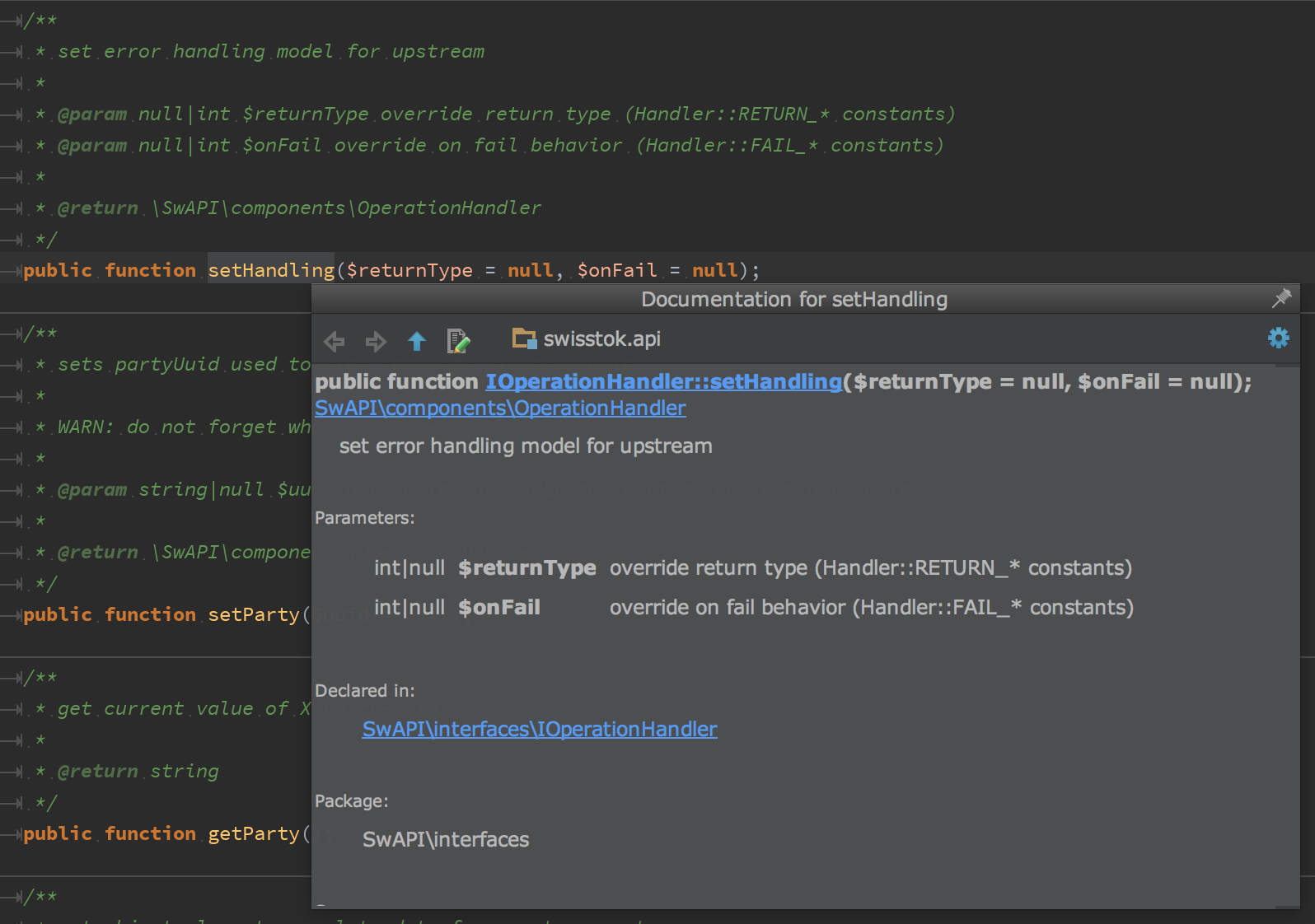Click the $onFail parameter in code

pyautogui.click(x=617, y=270)
